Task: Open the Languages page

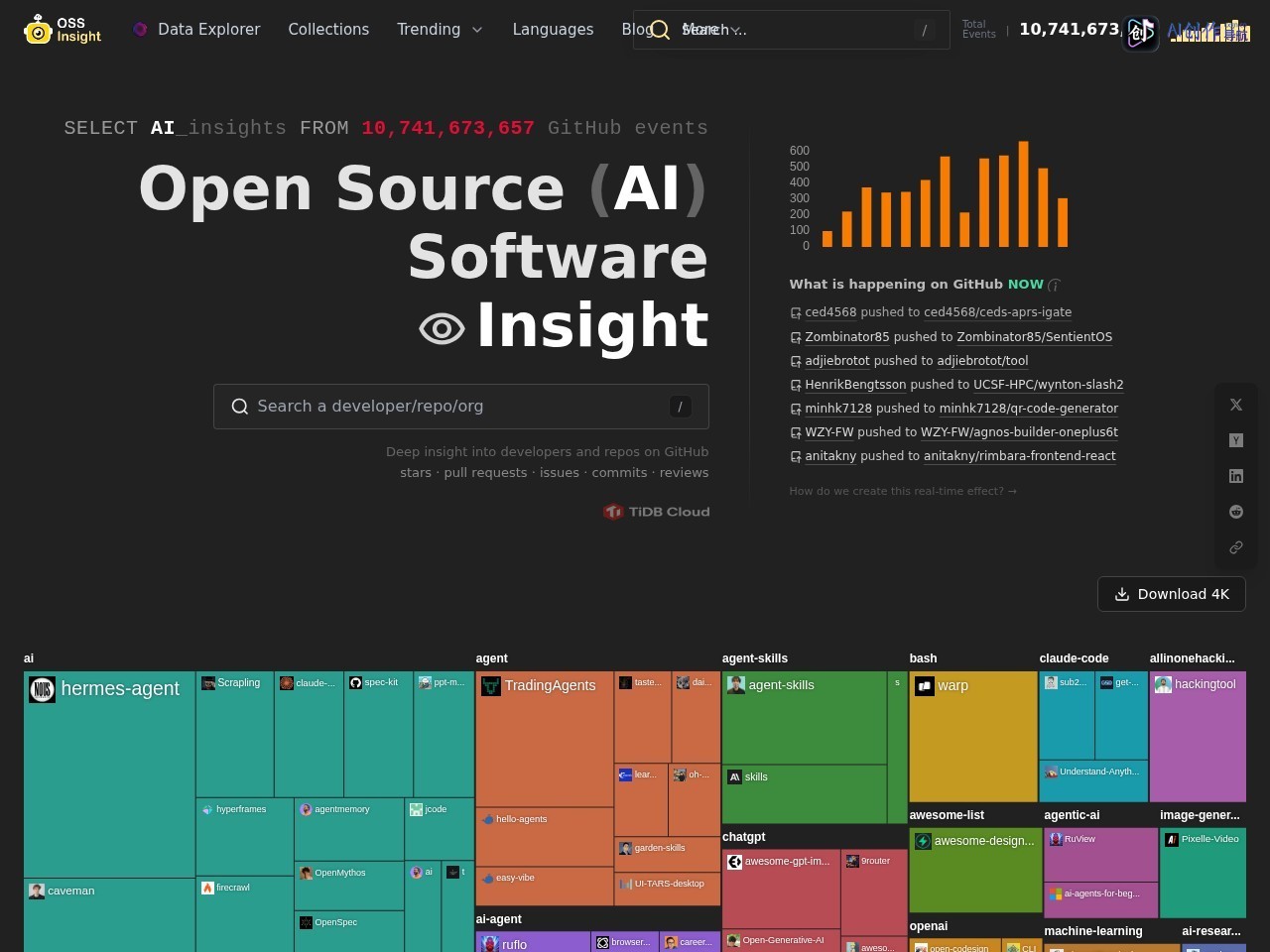Action: 553,30
